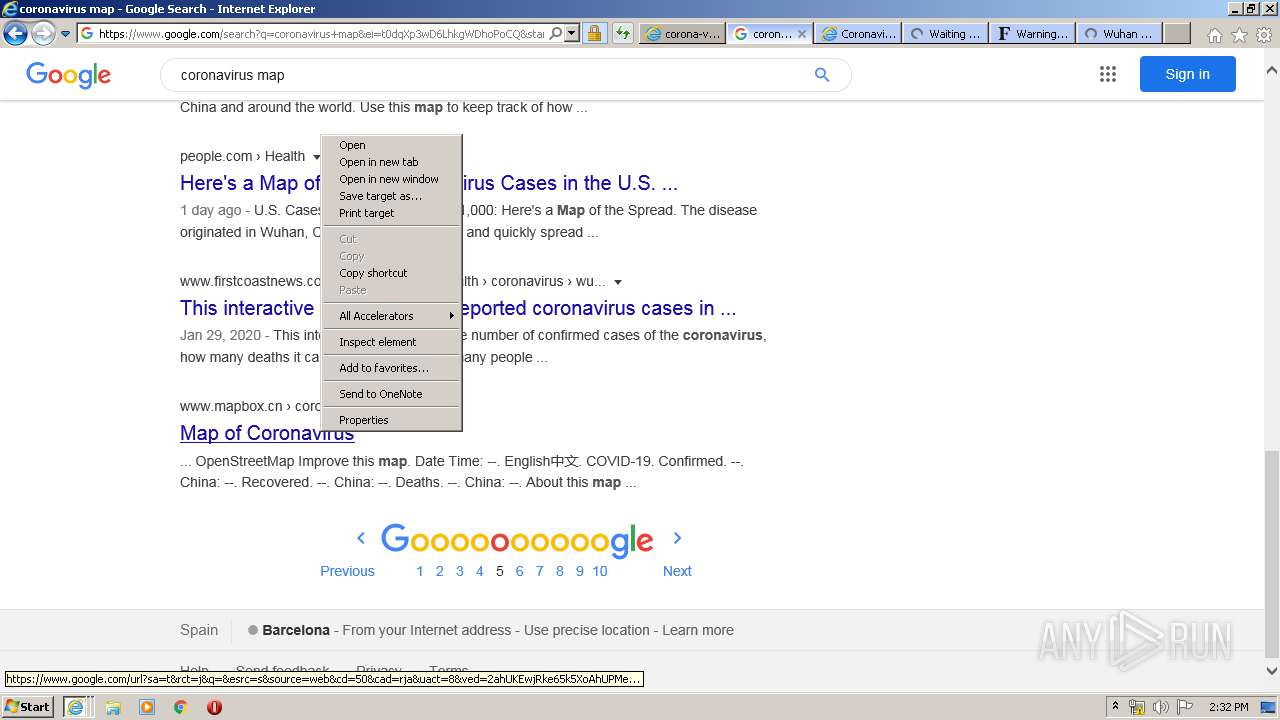
Task: Expand the All Accelerators submenu
Action: click(x=391, y=316)
